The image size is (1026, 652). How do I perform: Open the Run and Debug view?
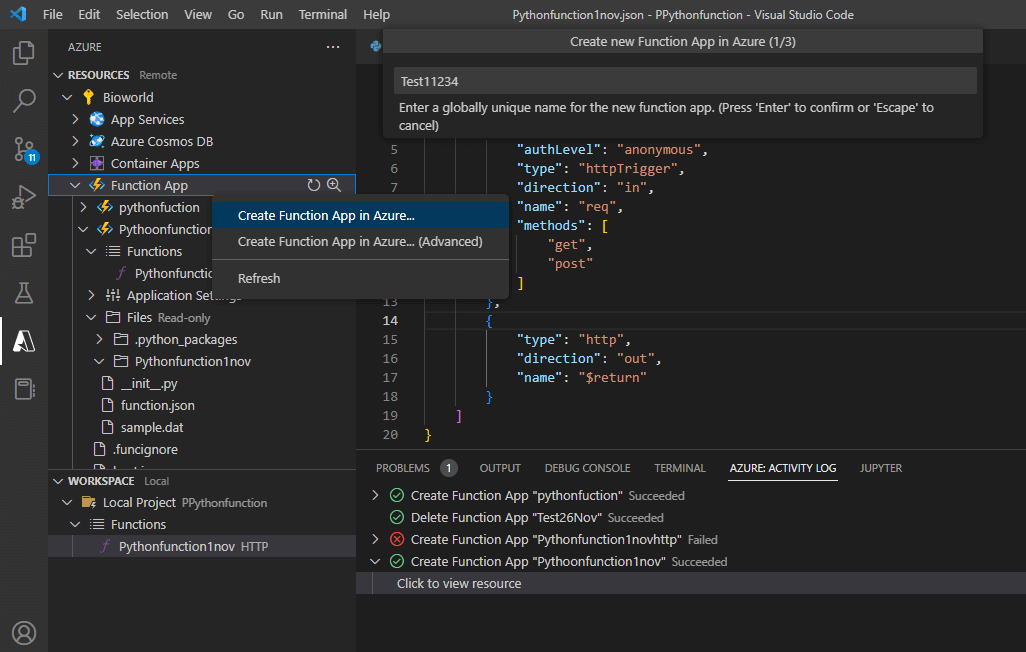[23, 197]
